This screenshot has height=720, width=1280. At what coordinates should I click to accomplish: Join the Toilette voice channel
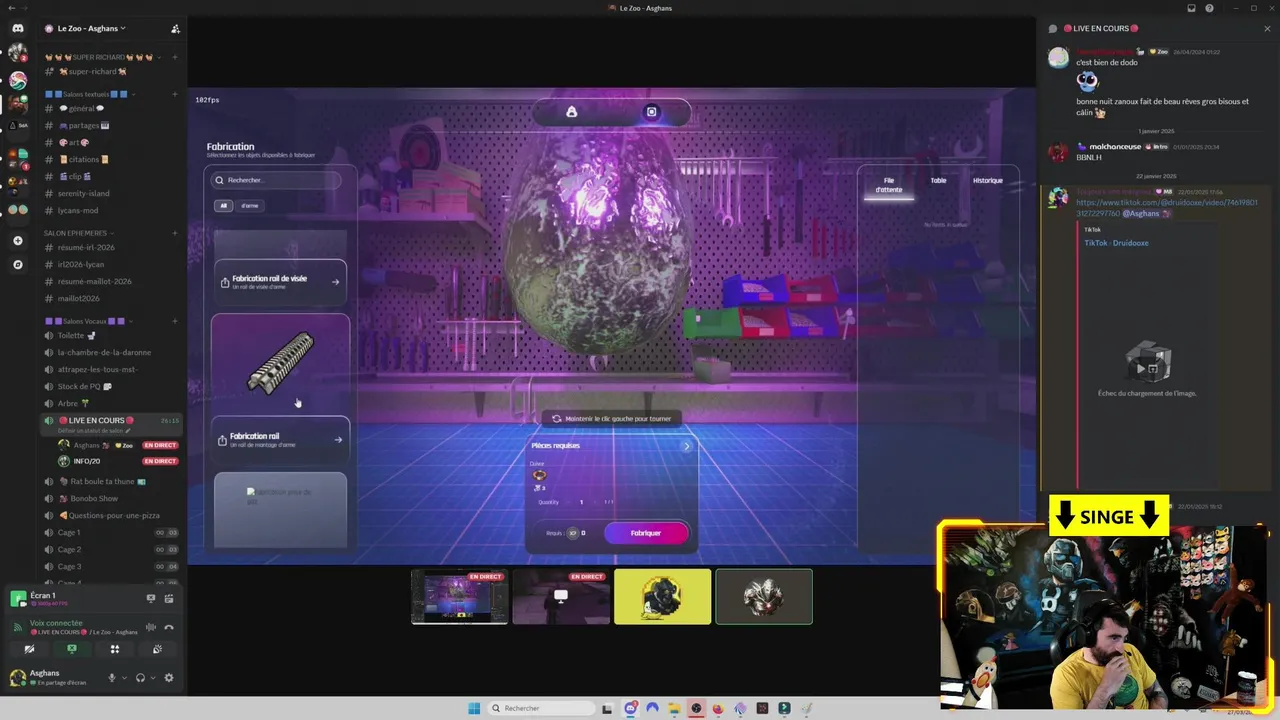(x=111, y=335)
